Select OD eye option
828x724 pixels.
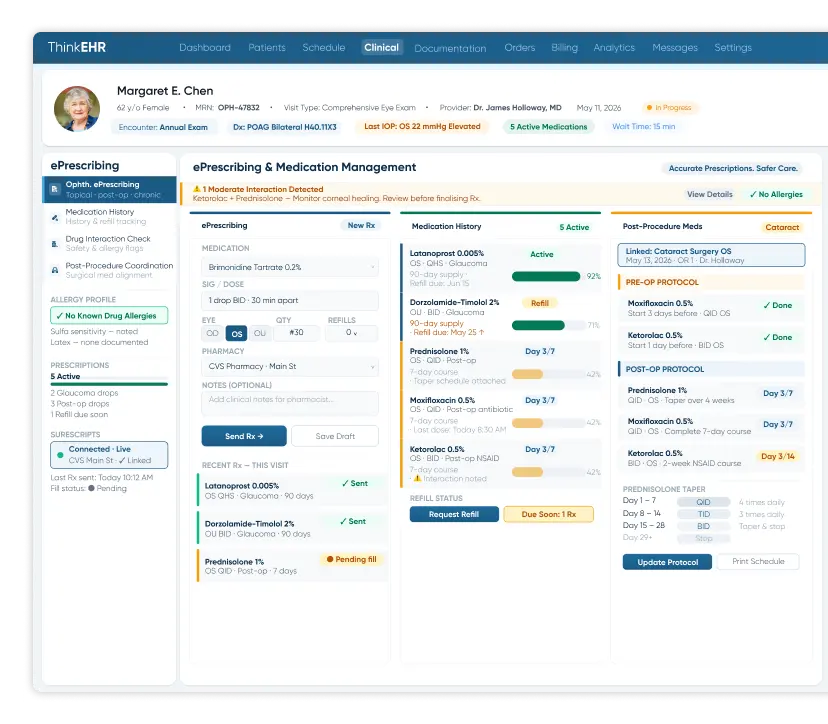click(212, 333)
